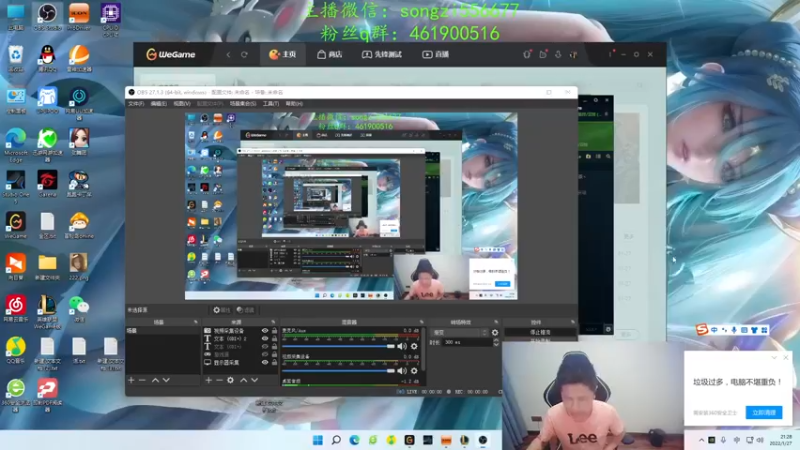Viewport: 800px width, 450px height.
Task: Adjust the transition duration stepper arrows
Action: coord(496,342)
